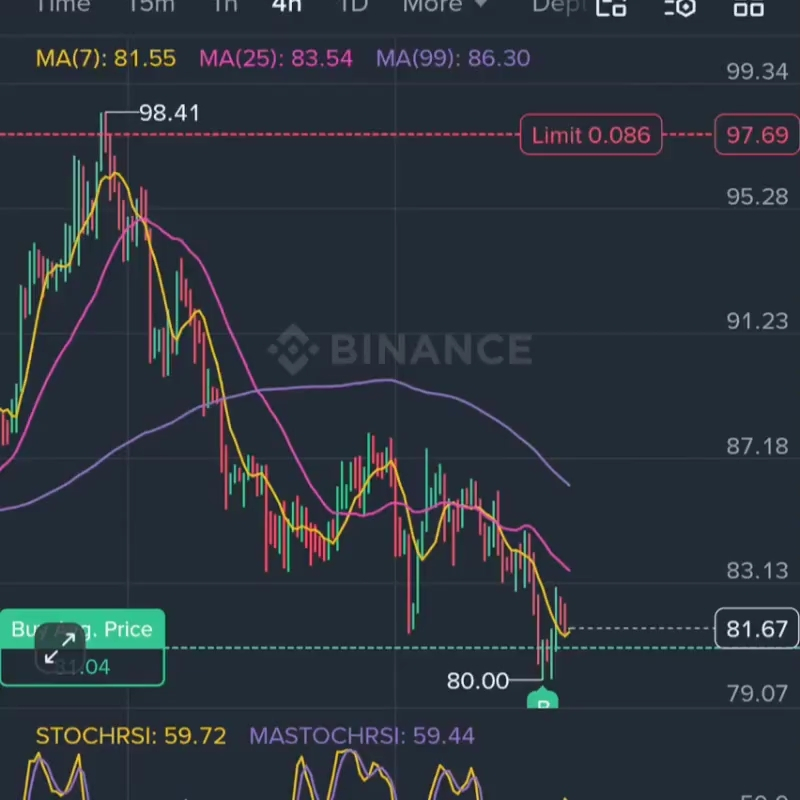Image resolution: width=800 pixels, height=800 pixels.
Task: Click the green B buy marker
Action: click(x=543, y=698)
